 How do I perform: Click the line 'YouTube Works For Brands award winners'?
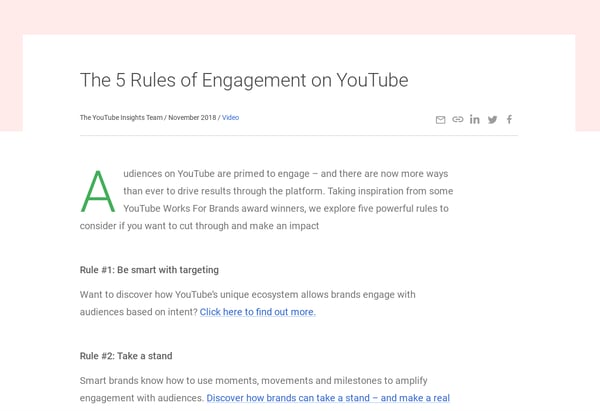[286, 209]
